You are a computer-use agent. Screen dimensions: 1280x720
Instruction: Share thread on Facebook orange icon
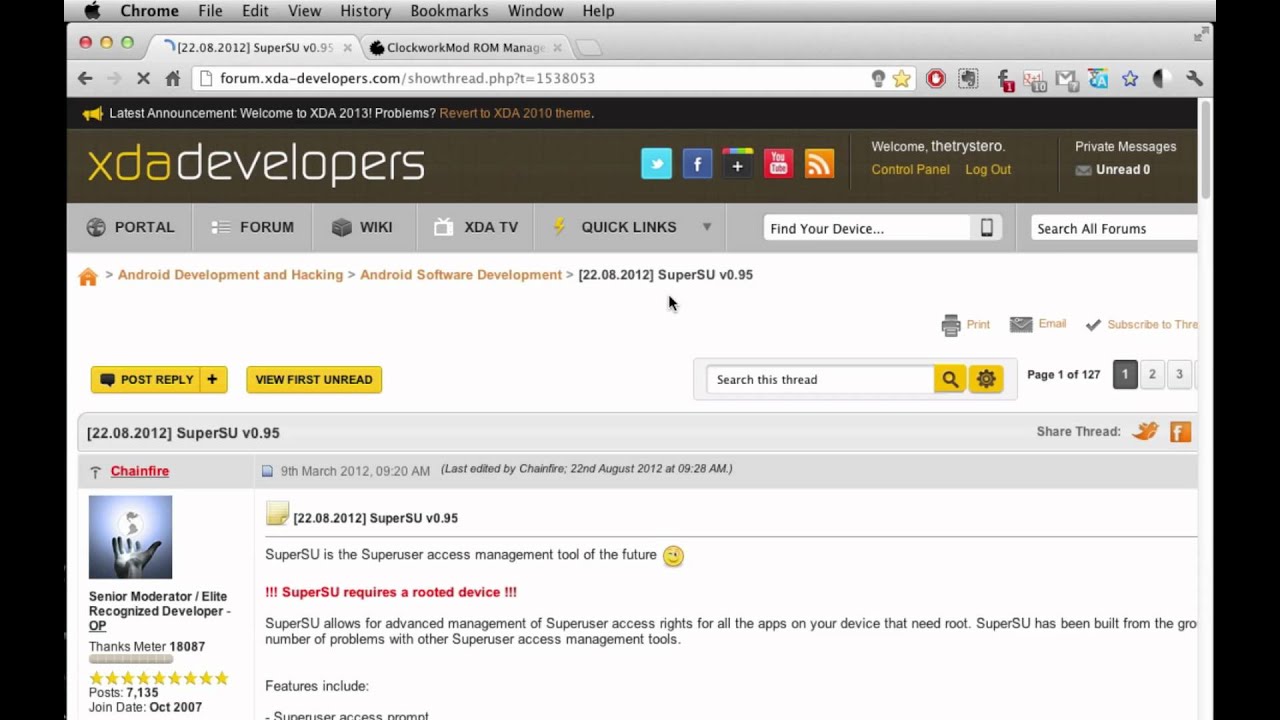pos(1181,432)
